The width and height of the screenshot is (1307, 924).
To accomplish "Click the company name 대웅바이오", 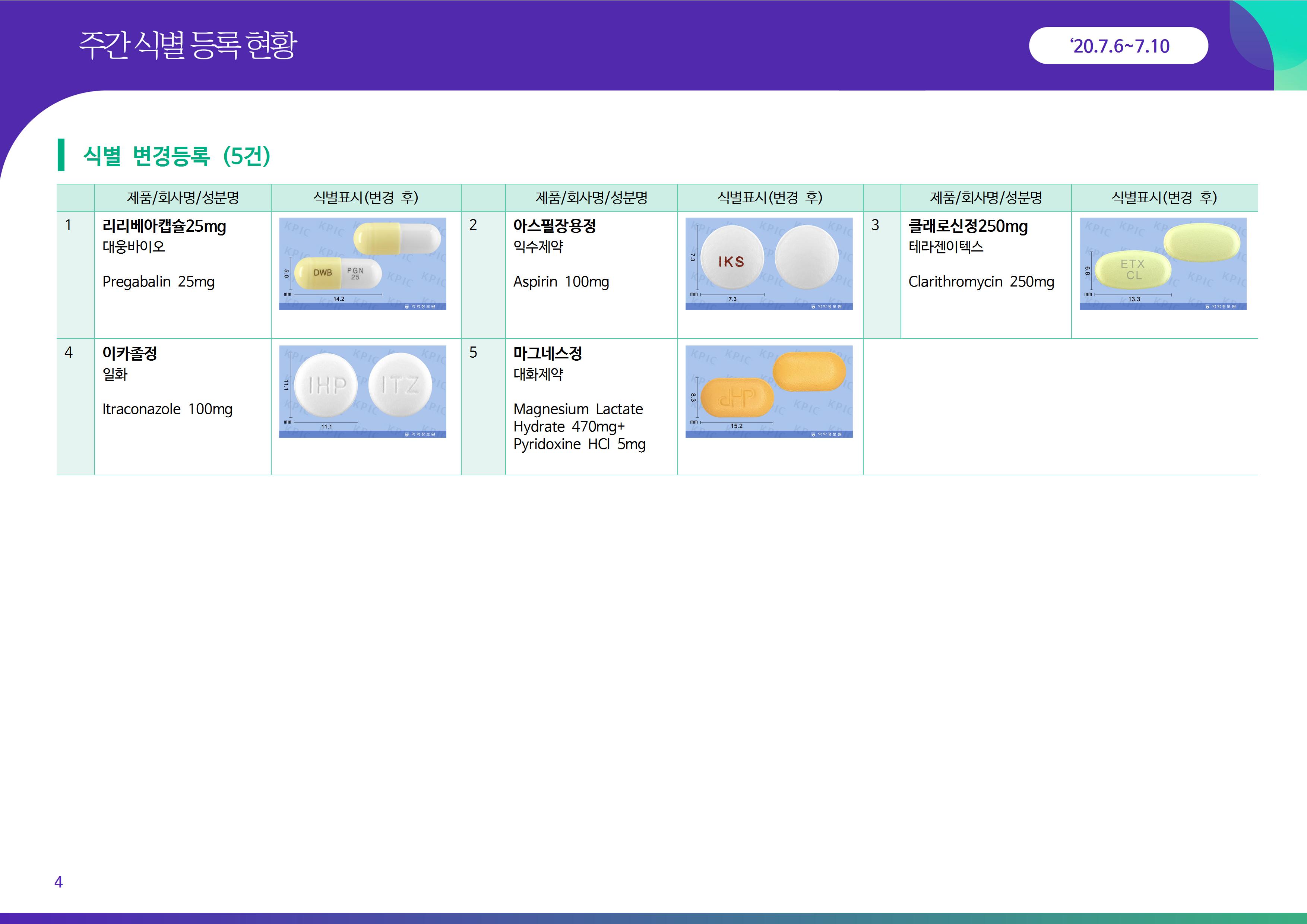I will pyautogui.click(x=133, y=247).
